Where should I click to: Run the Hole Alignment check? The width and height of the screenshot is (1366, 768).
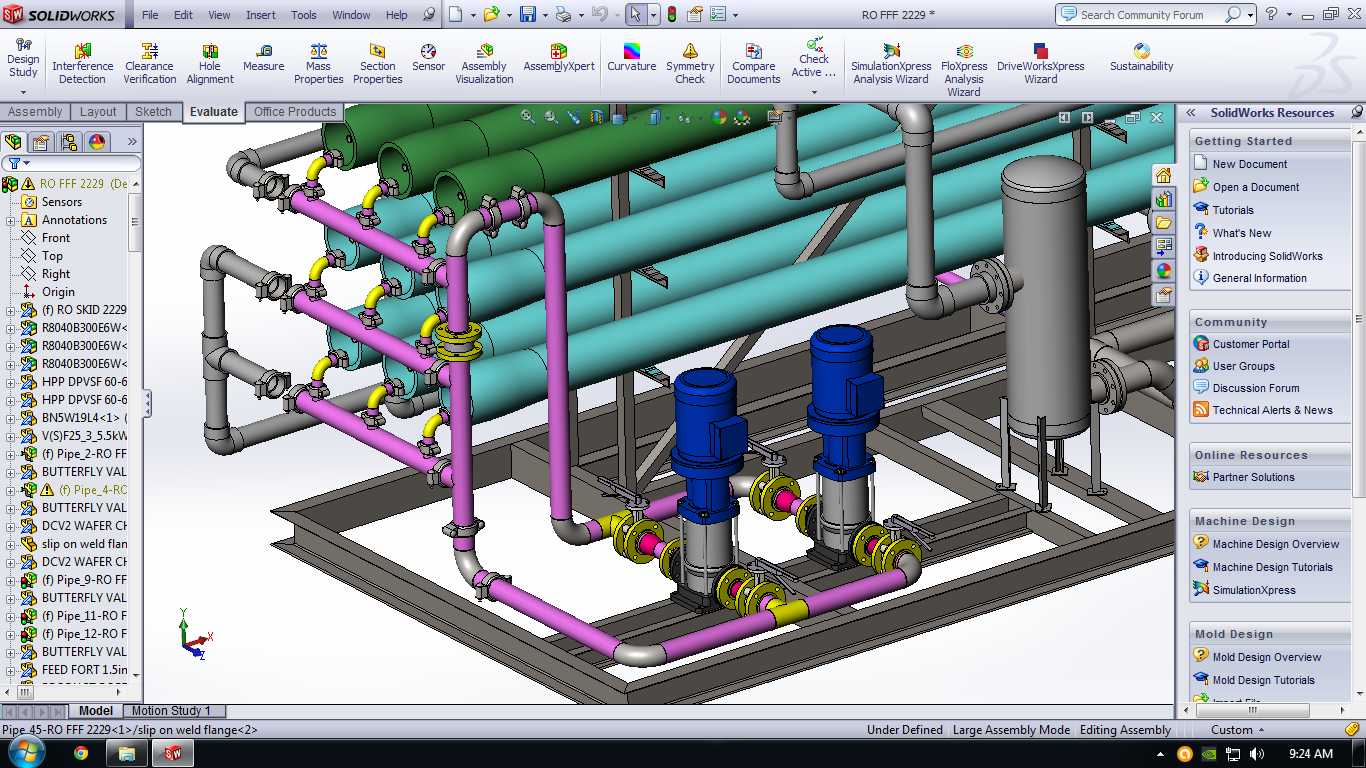(210, 64)
